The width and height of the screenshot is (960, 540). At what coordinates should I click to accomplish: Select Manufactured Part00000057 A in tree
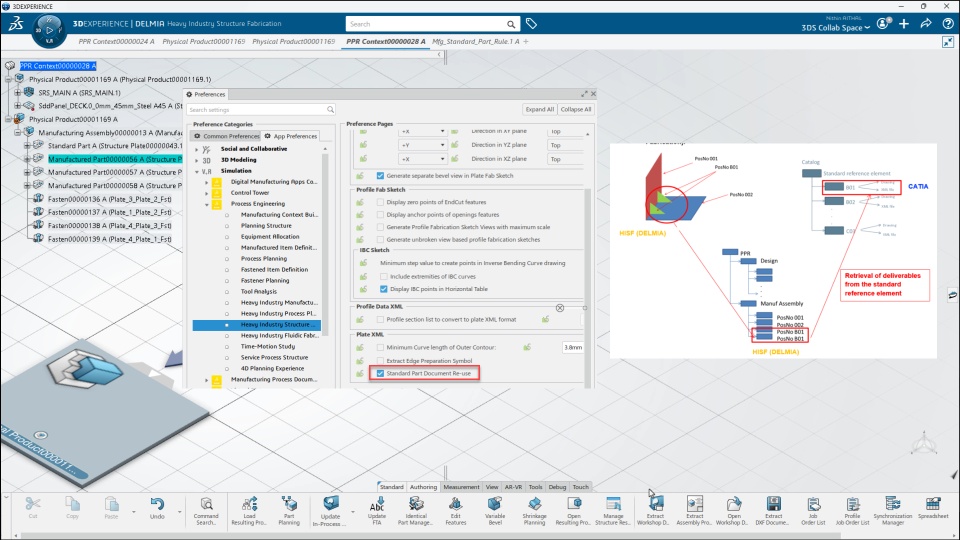[114, 173]
